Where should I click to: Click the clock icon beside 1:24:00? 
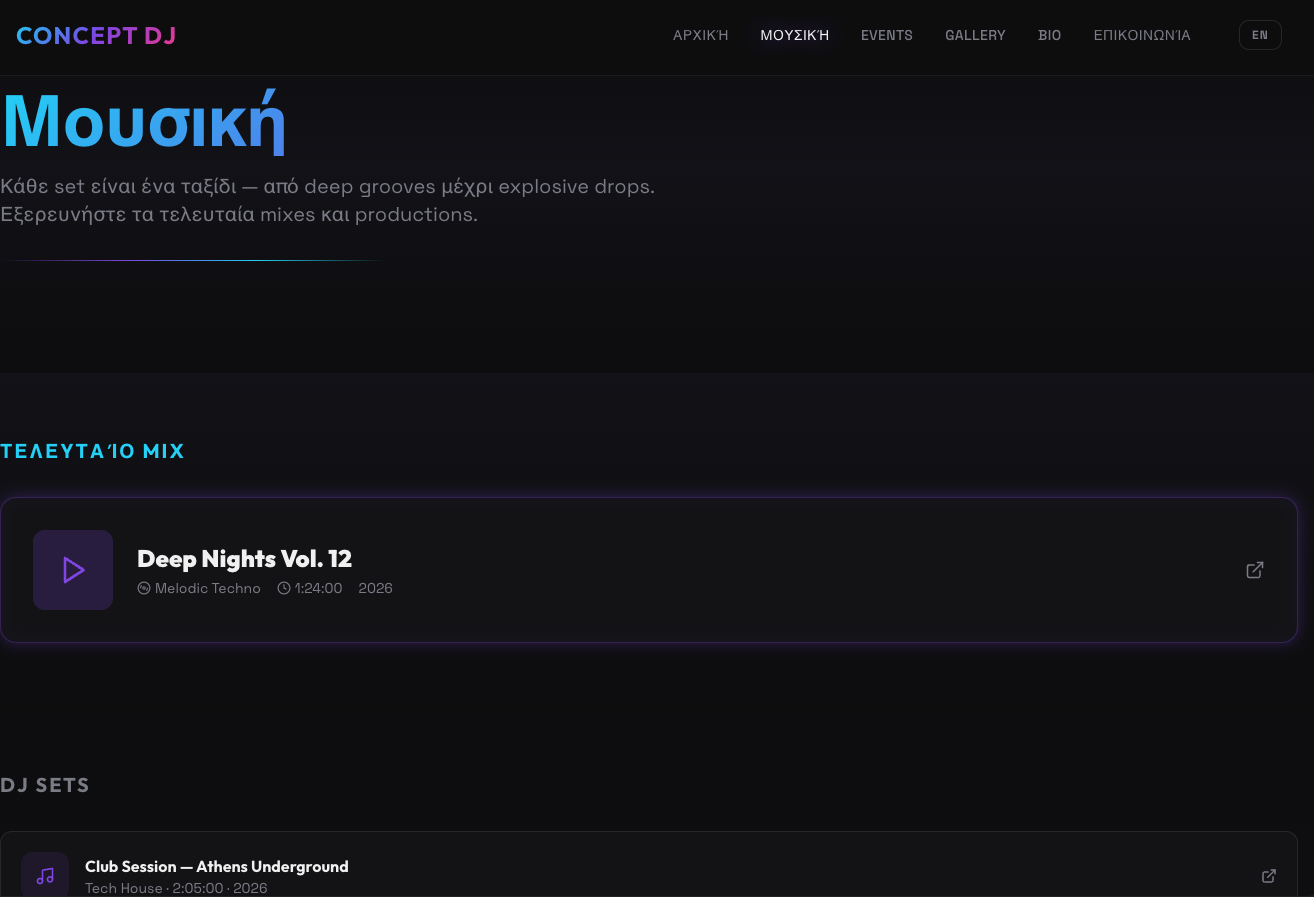point(284,588)
